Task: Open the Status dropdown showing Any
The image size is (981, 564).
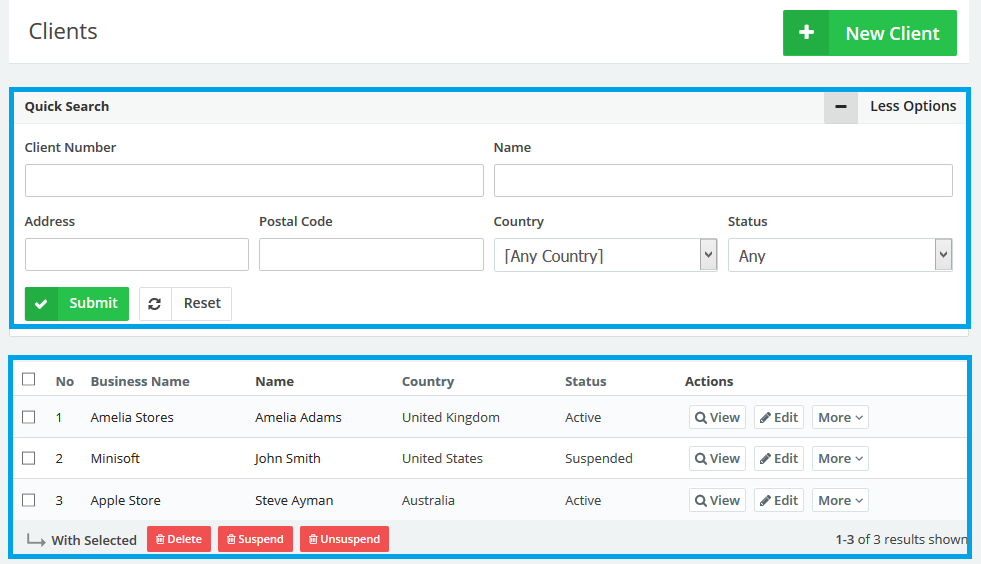Action: point(839,255)
